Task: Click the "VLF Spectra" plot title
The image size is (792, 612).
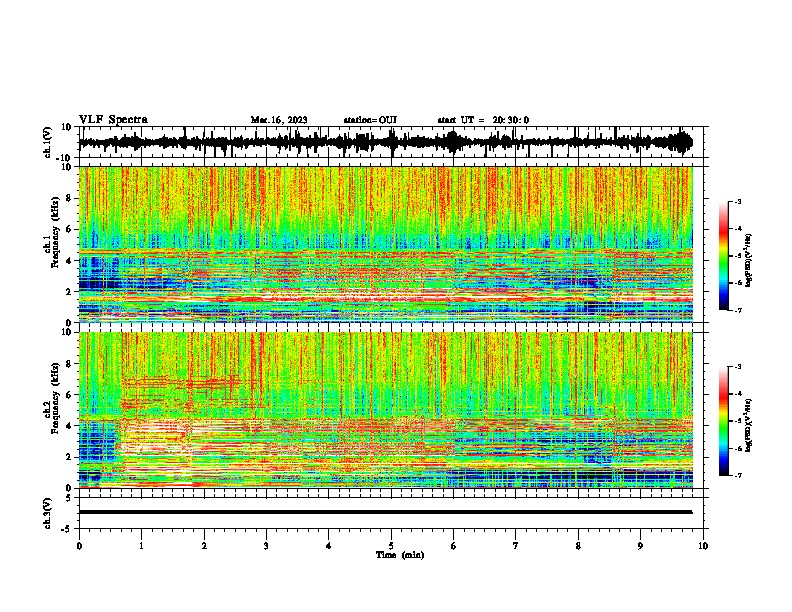Action: 113,120
